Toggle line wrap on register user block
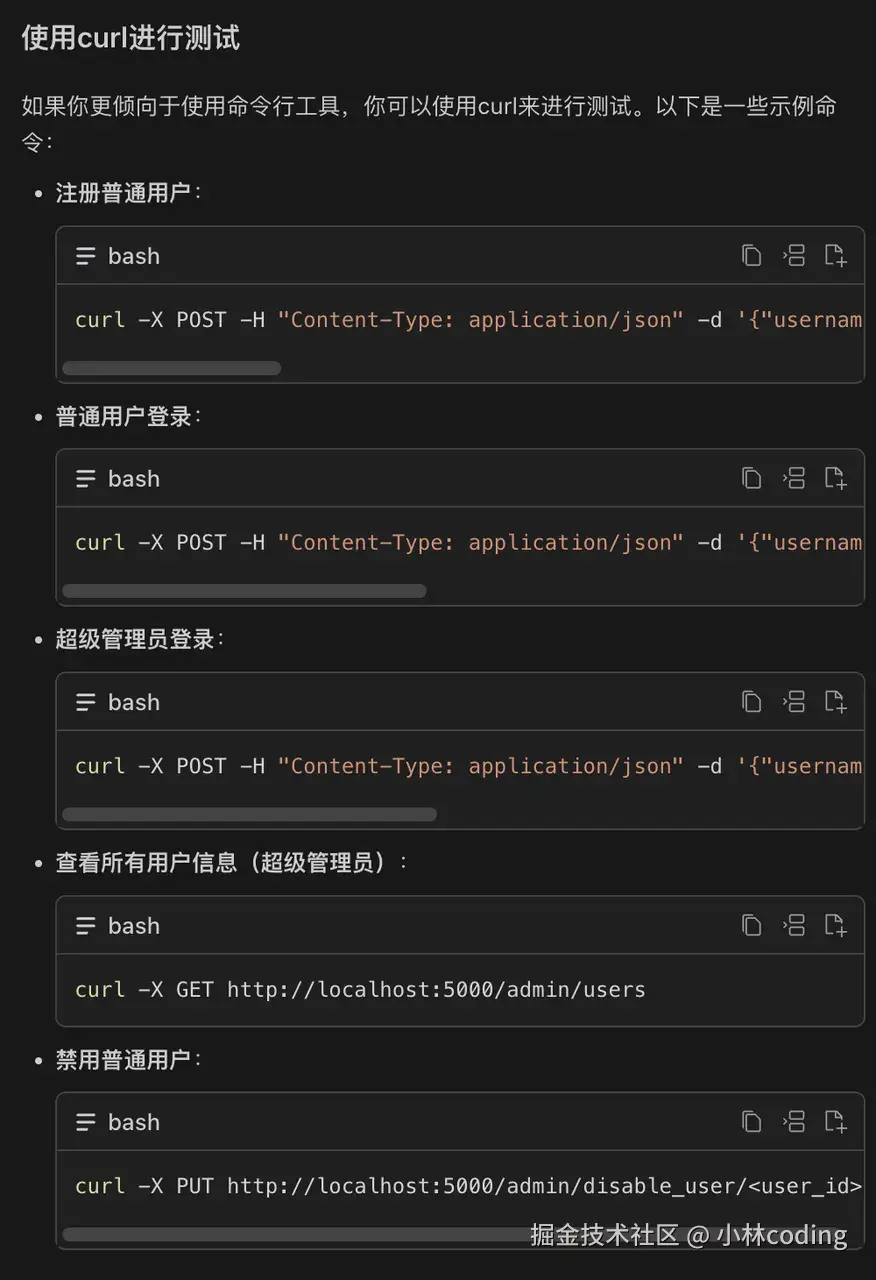The width and height of the screenshot is (876, 1280). [x=794, y=255]
